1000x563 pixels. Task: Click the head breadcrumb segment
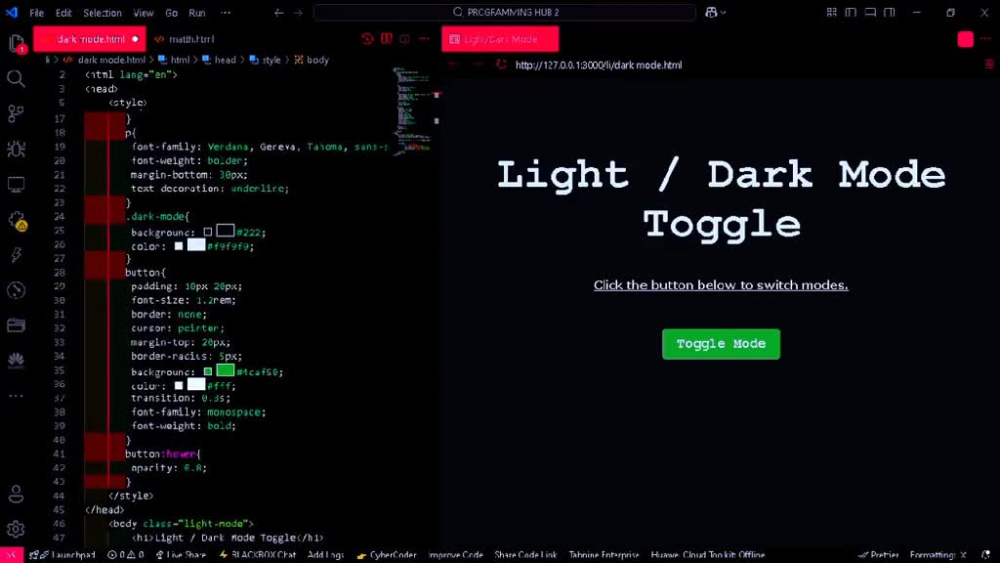[x=219, y=59]
